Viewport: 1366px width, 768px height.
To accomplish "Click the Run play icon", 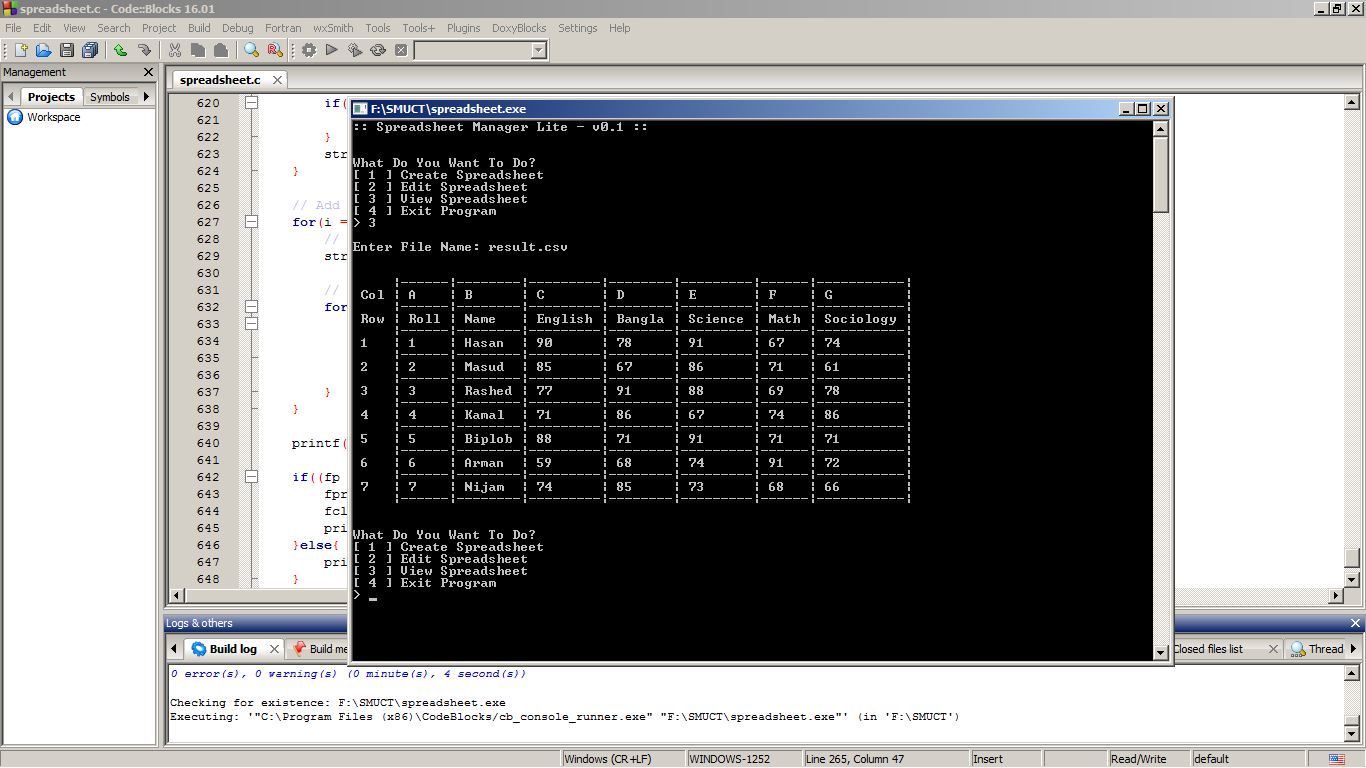I will (331, 50).
